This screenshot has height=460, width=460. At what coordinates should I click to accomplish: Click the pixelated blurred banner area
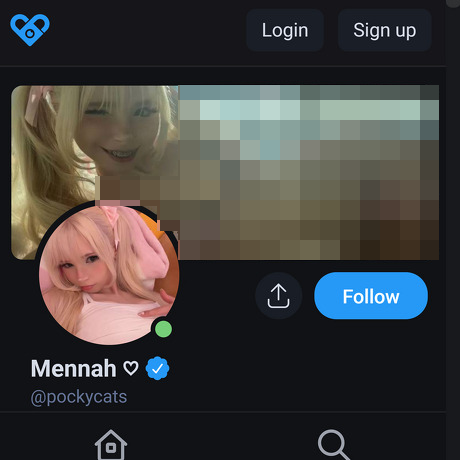coord(308,172)
